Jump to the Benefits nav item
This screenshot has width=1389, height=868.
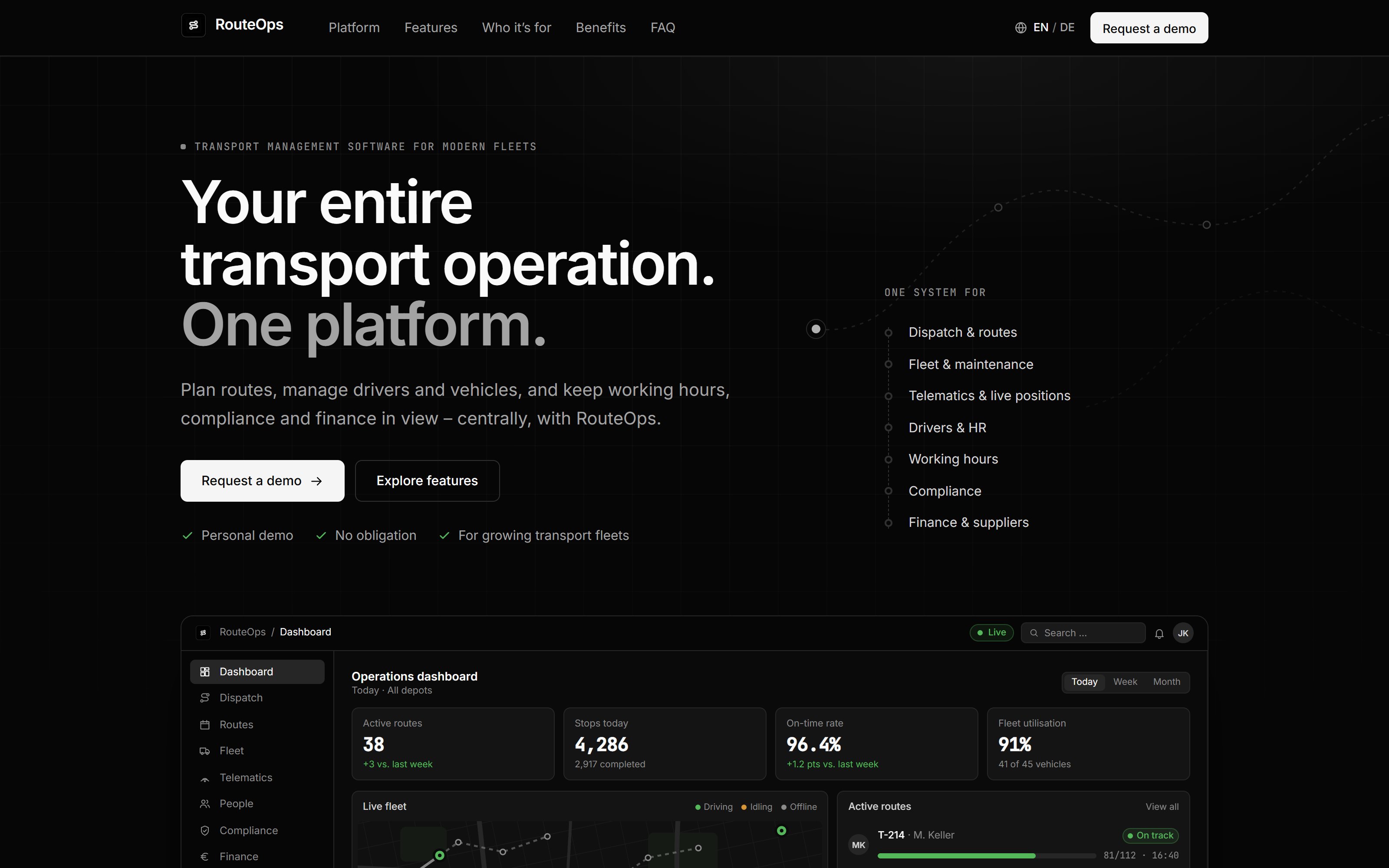(600, 27)
